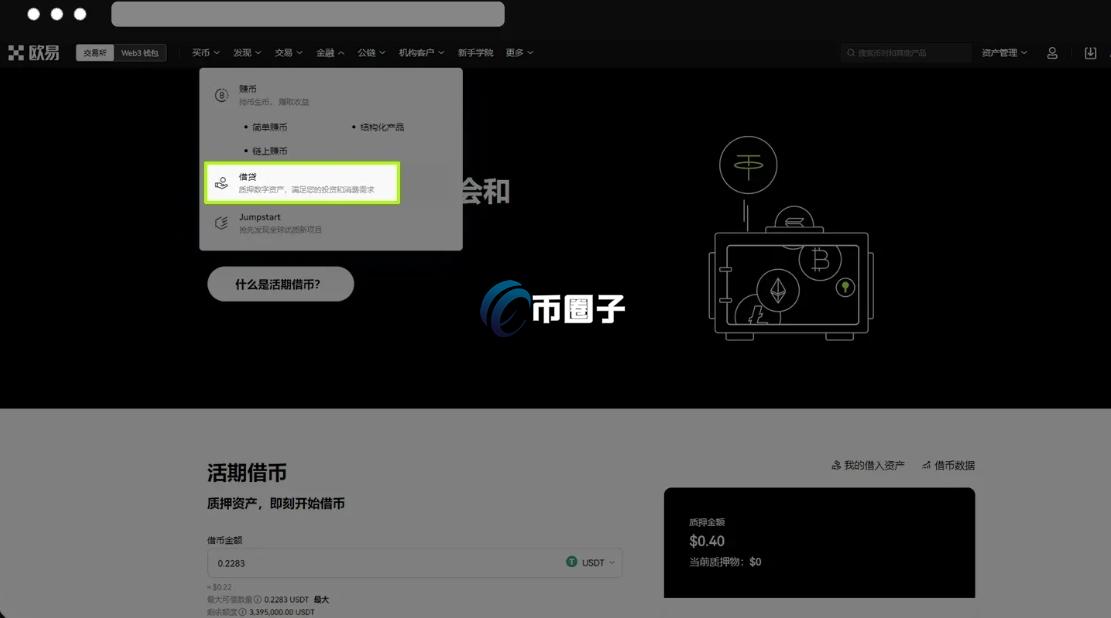Viewport: 1111px width, 618px height.
Task: Click the 借贷 lending hand icon
Action: pos(221,182)
